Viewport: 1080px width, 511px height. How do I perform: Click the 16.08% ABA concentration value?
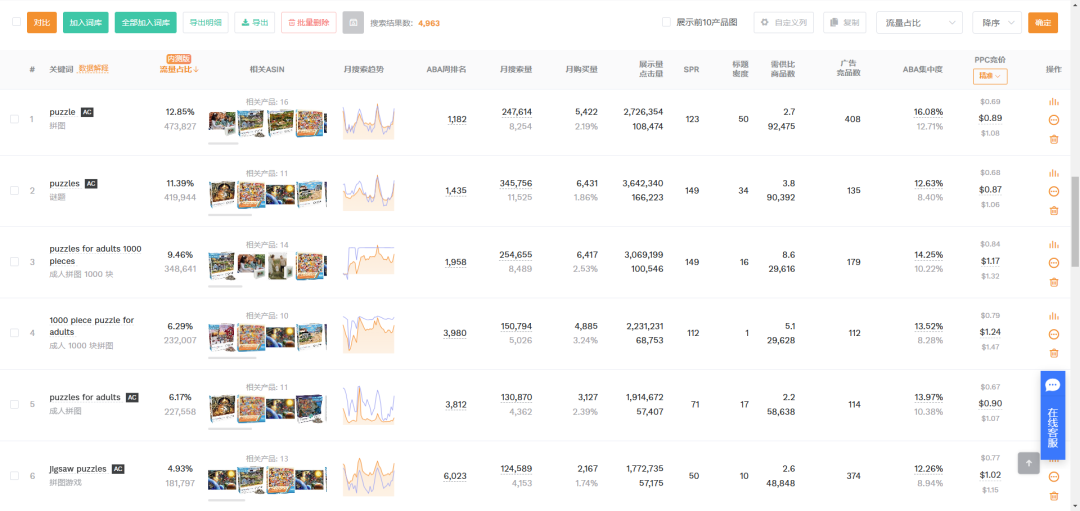tap(928, 112)
